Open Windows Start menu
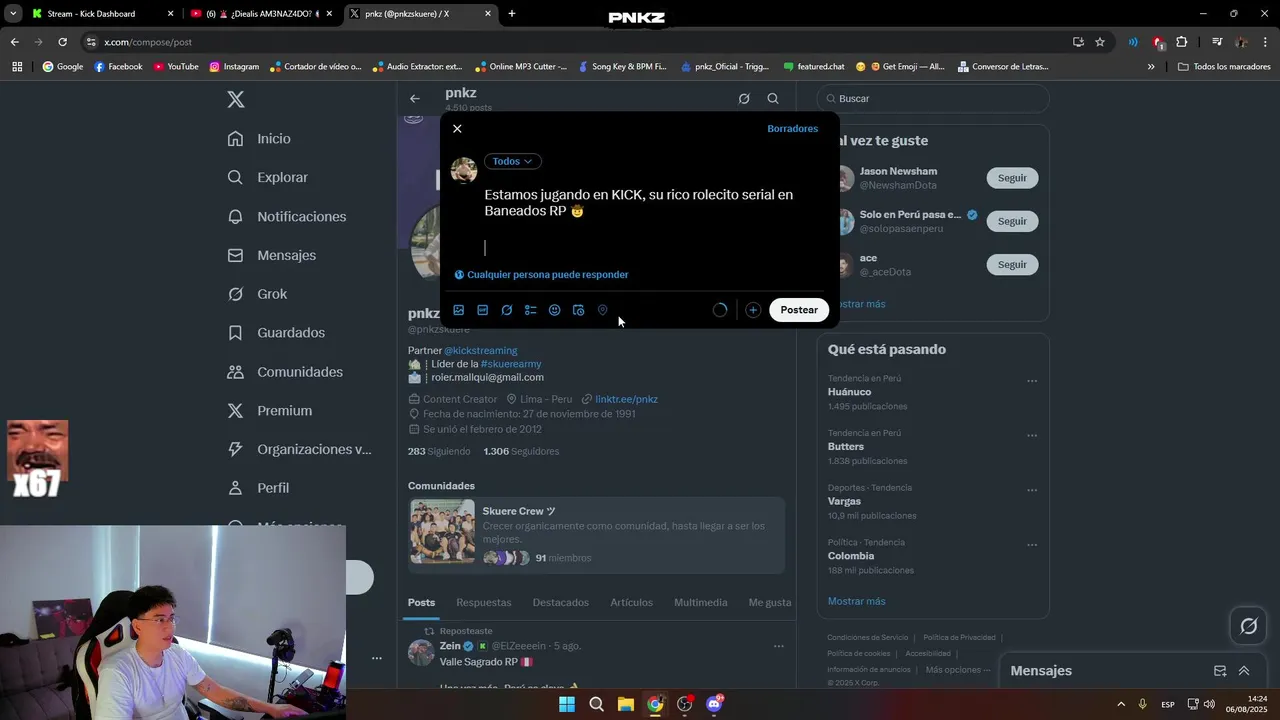The image size is (1280, 720). point(567,704)
